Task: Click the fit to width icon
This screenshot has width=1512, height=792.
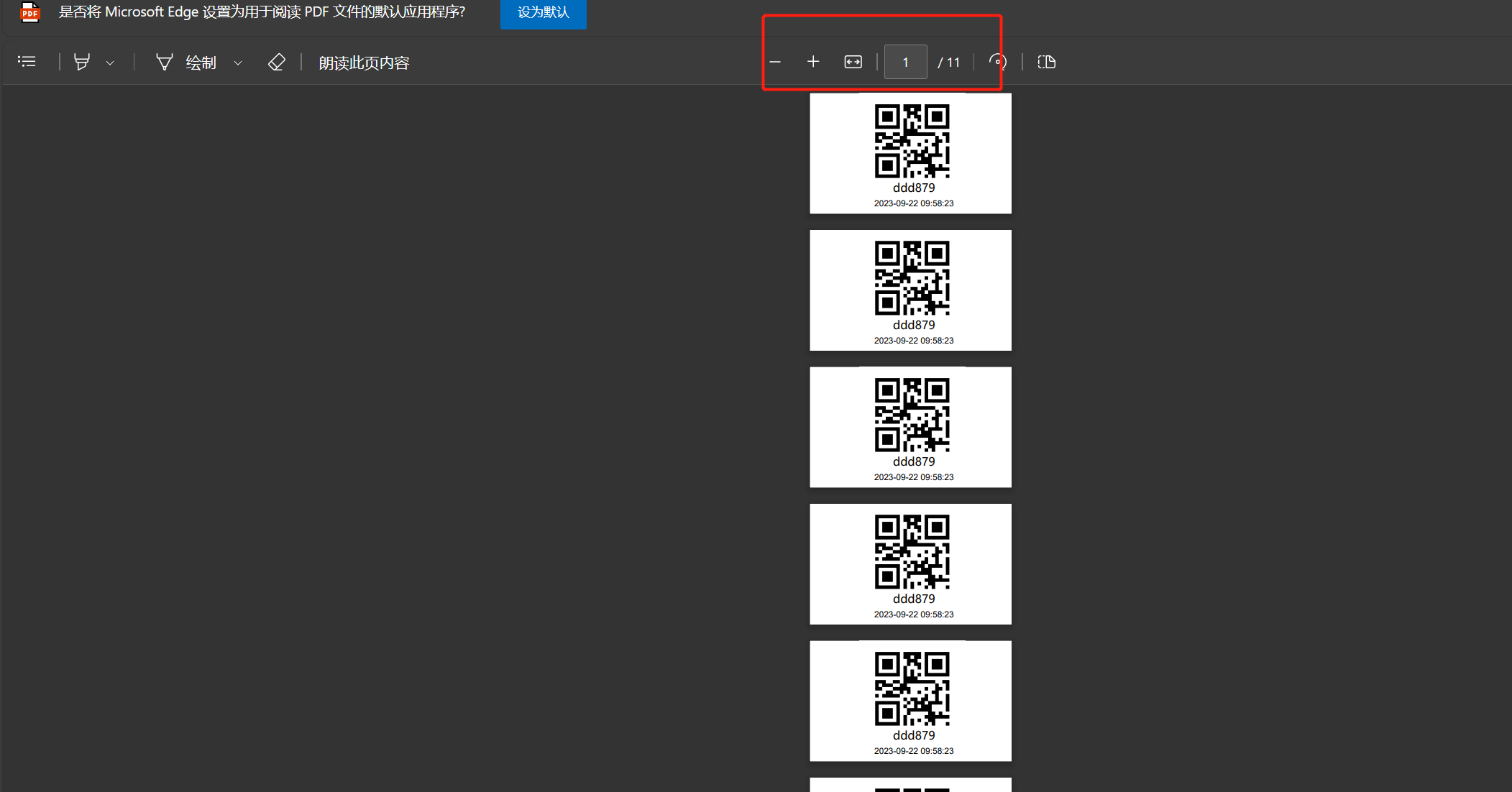Action: click(x=853, y=62)
